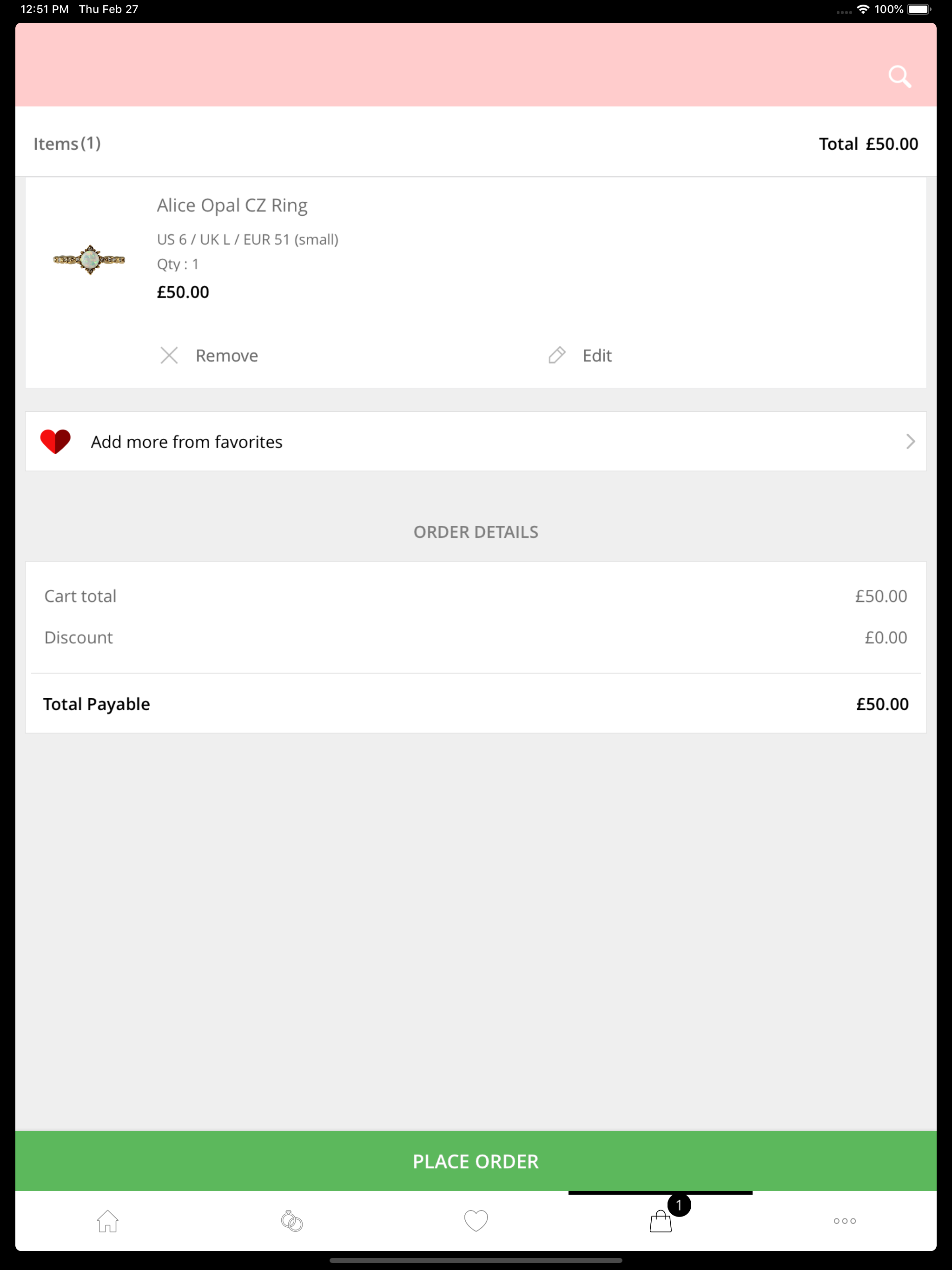Image resolution: width=952 pixels, height=1270 pixels.
Task: Click the X remove icon
Action: click(169, 356)
